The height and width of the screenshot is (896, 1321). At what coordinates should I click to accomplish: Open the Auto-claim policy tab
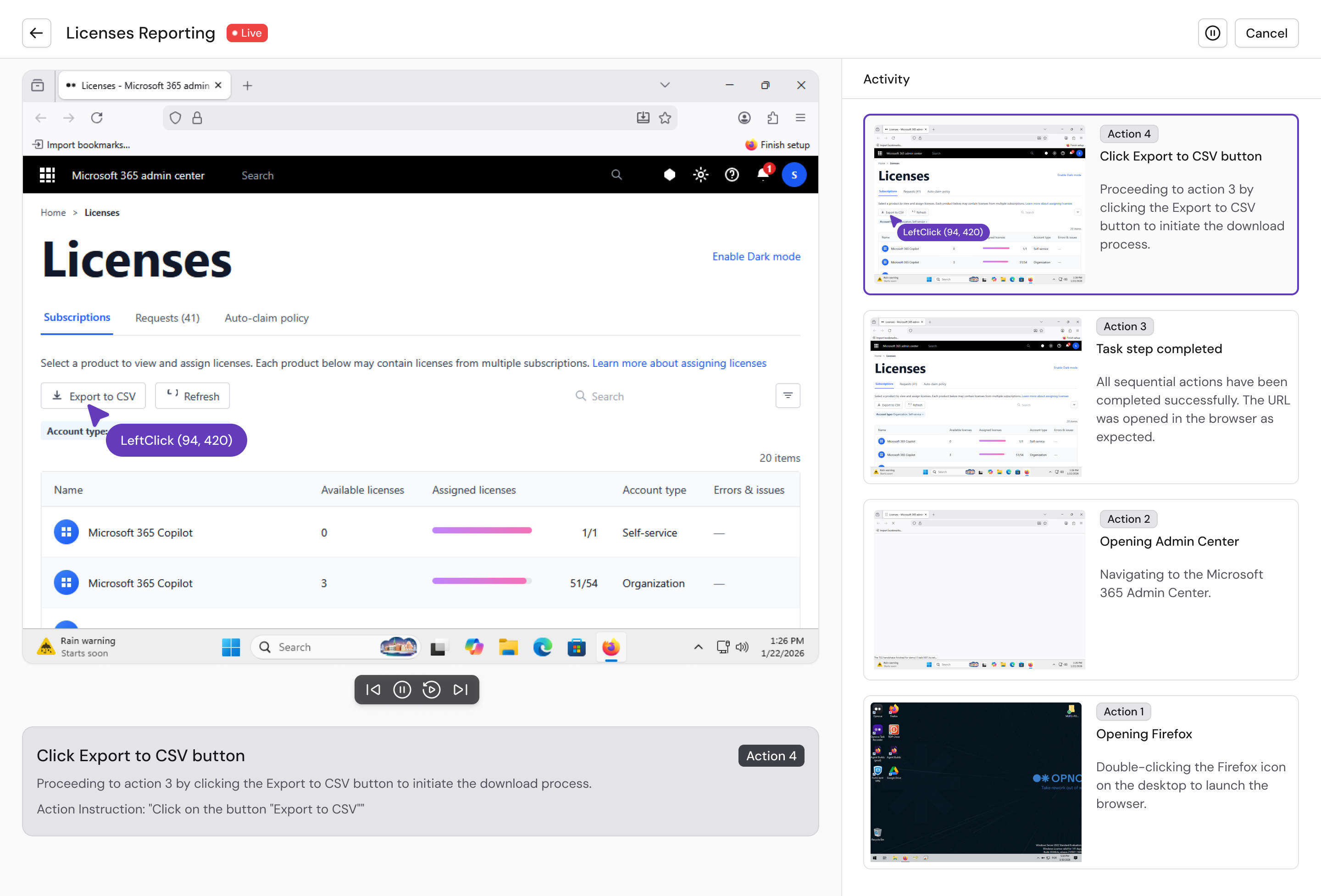point(266,318)
